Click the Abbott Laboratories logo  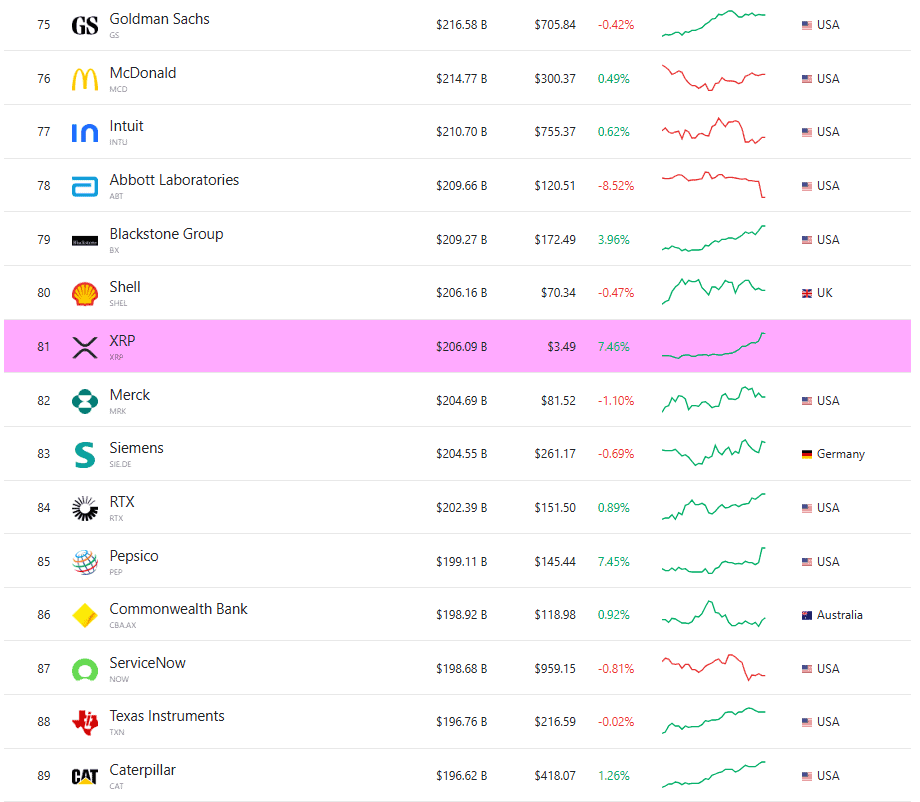click(84, 185)
